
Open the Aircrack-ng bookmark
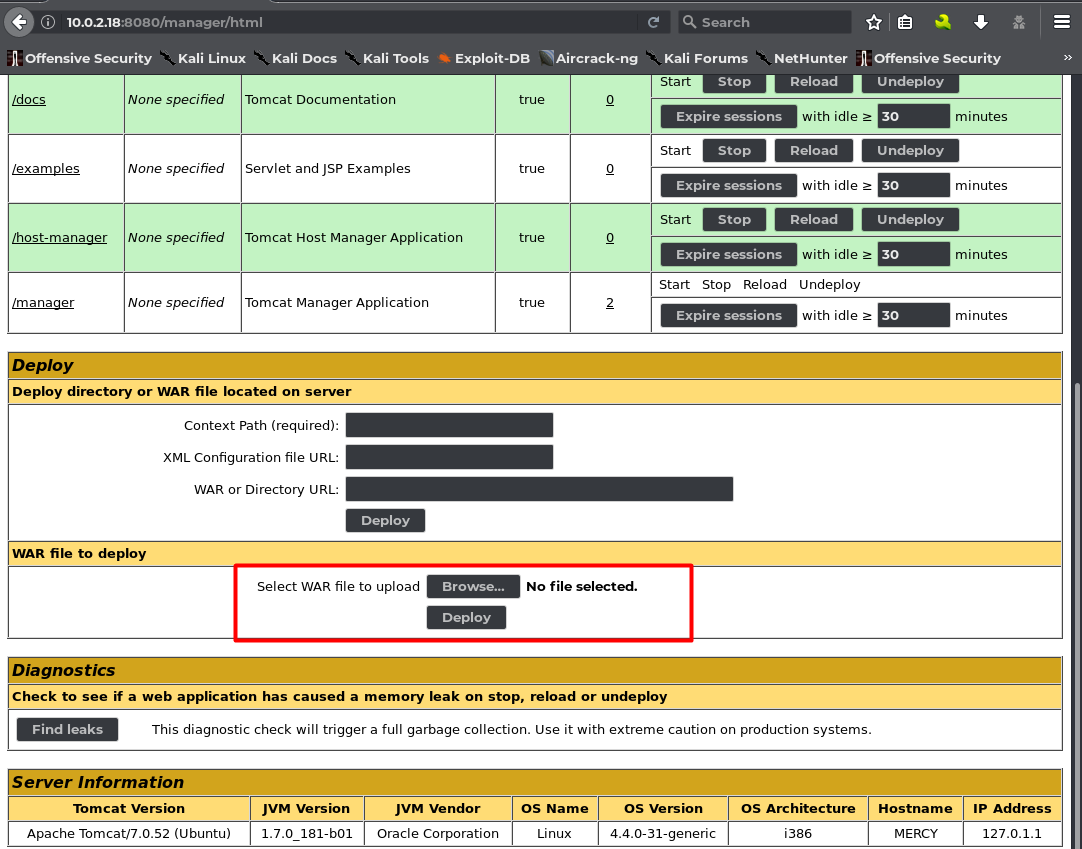coord(588,58)
